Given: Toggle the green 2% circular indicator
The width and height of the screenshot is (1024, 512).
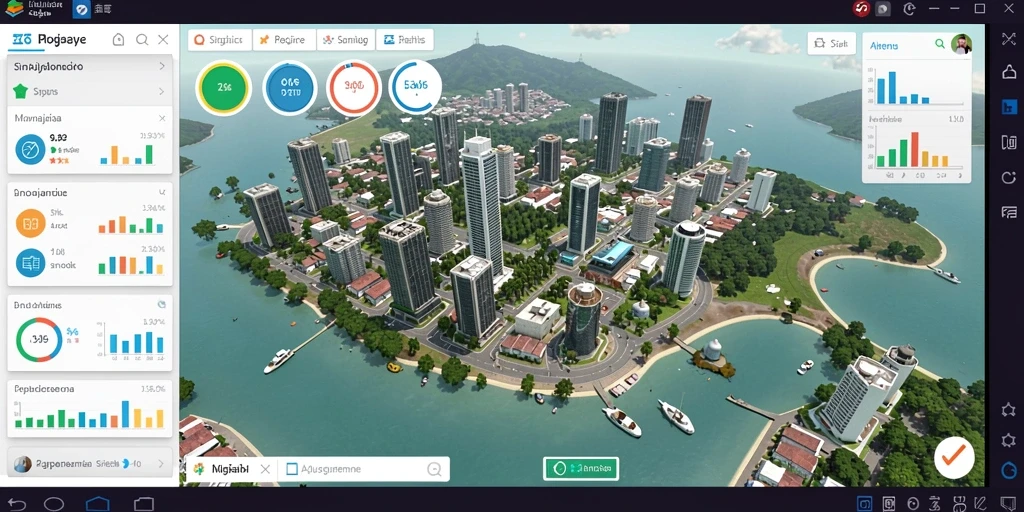Looking at the screenshot, I should pyautogui.click(x=224, y=88).
